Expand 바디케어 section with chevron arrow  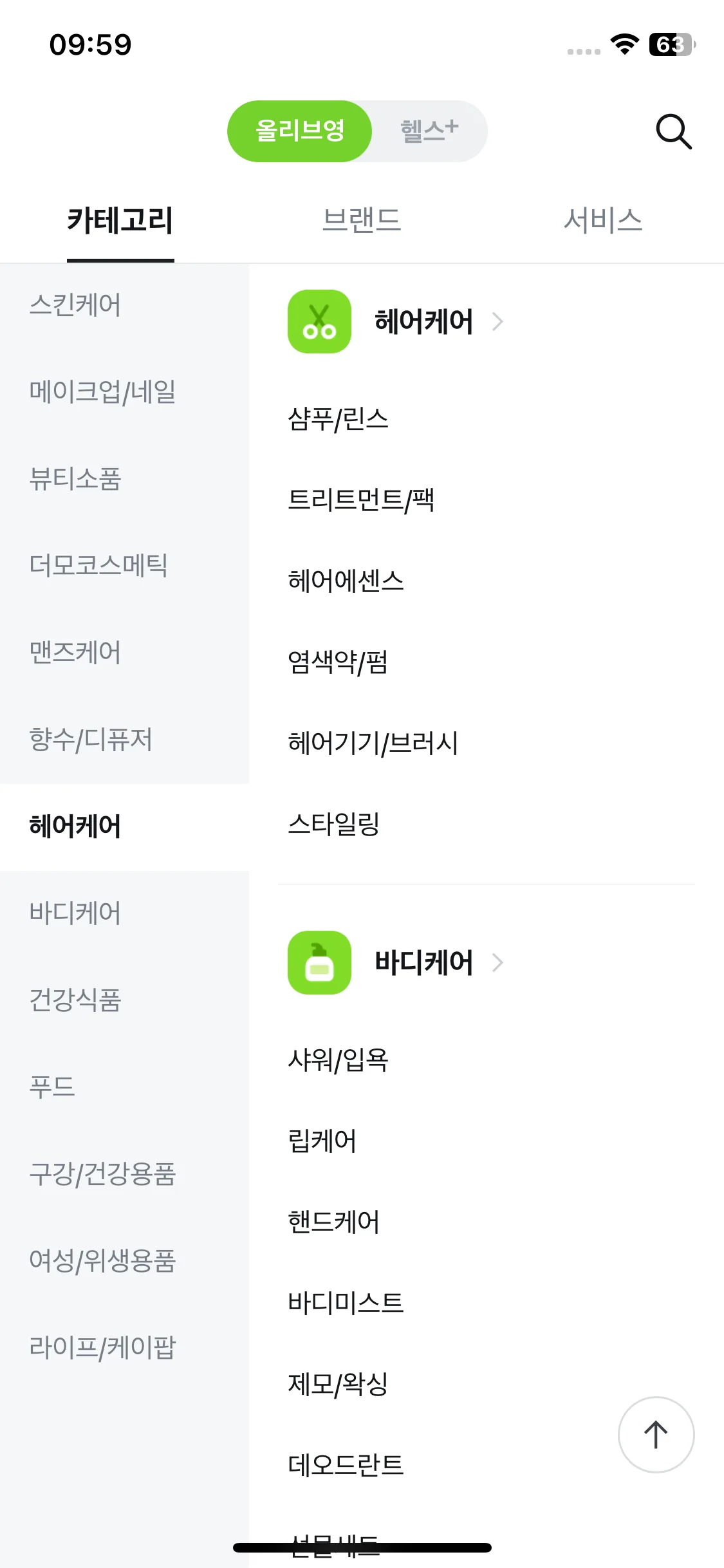497,962
